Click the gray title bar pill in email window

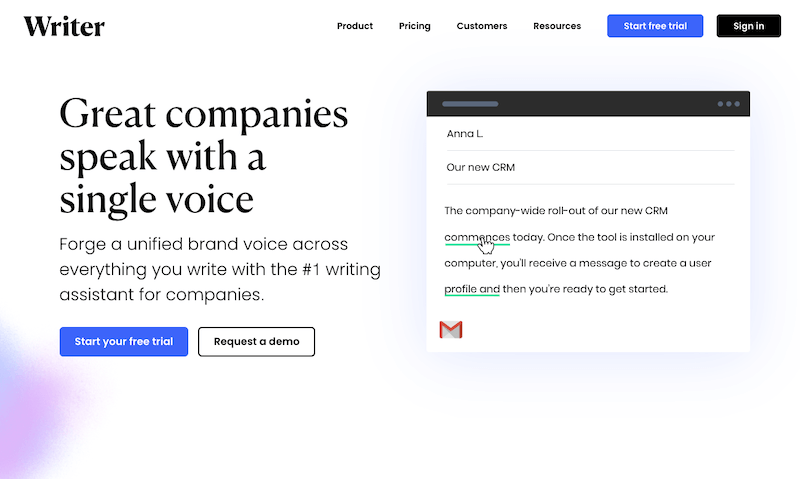click(x=470, y=104)
